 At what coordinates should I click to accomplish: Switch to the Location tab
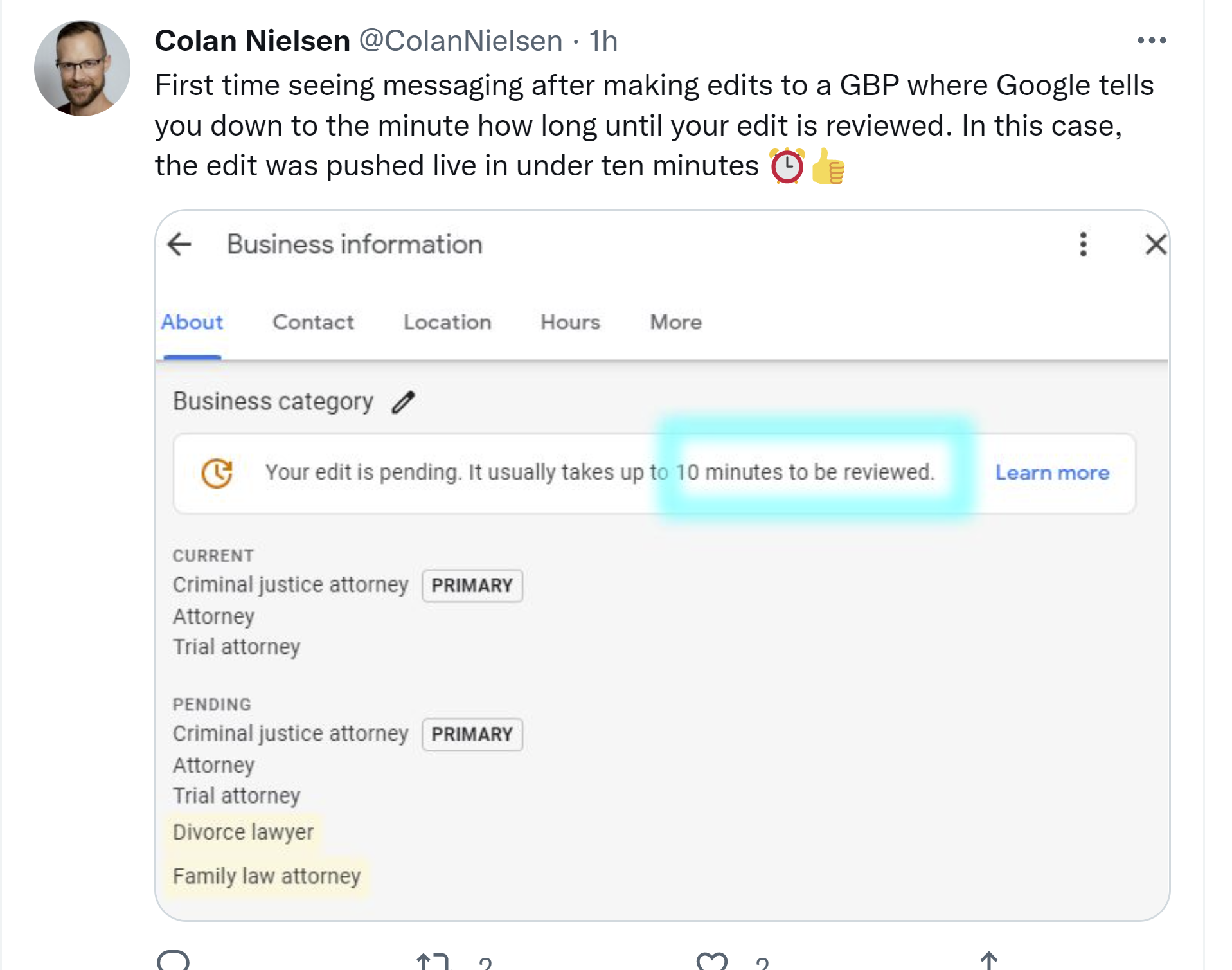[447, 322]
